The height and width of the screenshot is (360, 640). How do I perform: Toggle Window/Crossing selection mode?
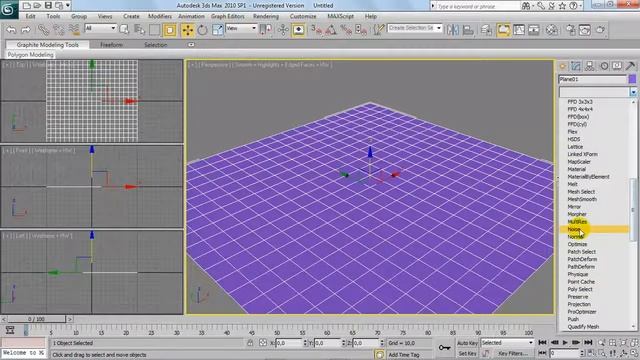tap(170, 30)
